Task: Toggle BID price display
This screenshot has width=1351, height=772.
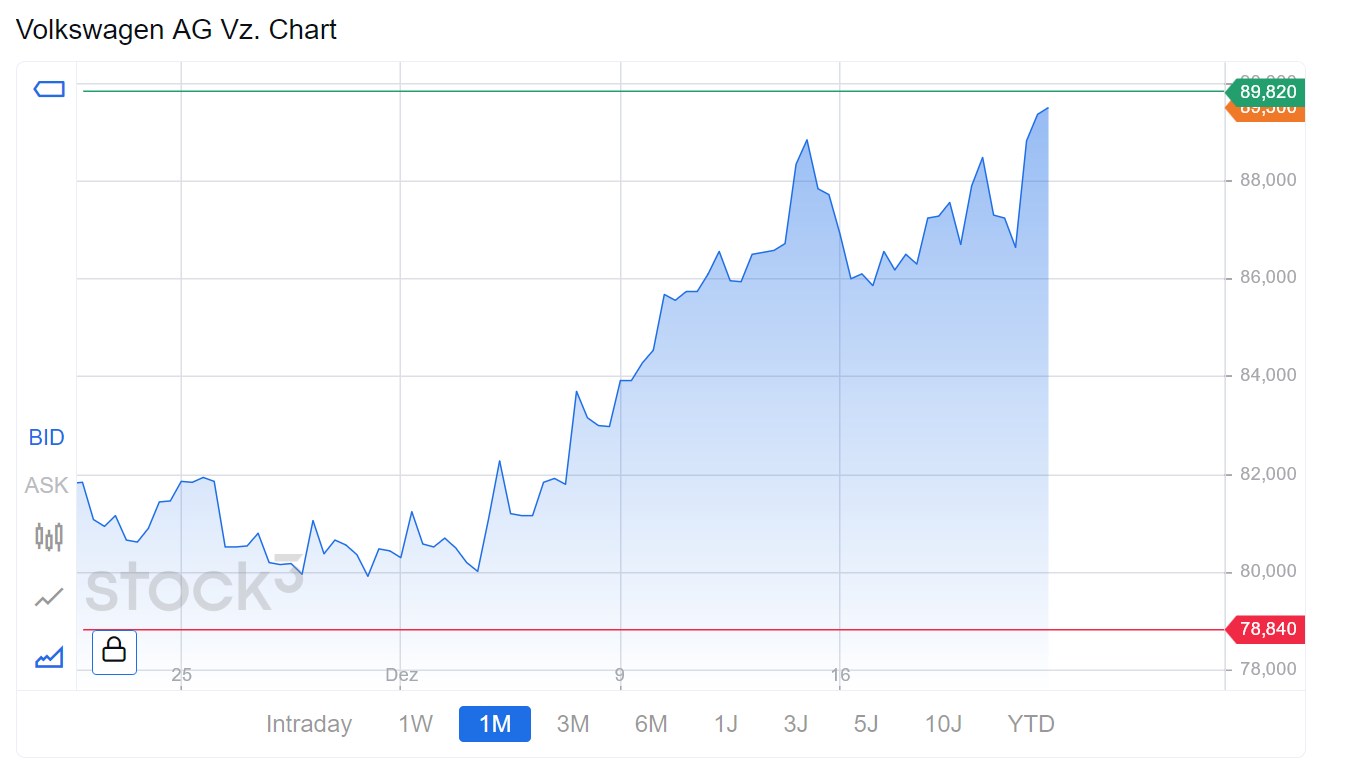Action: pyautogui.click(x=46, y=437)
